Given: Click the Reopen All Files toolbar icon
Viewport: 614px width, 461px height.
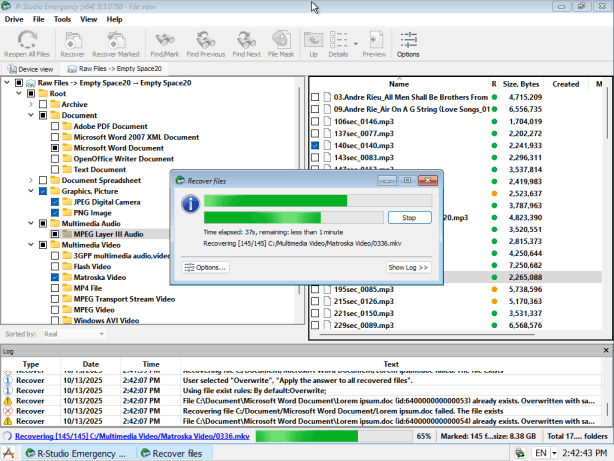Looking at the screenshot, I should pos(31,43).
